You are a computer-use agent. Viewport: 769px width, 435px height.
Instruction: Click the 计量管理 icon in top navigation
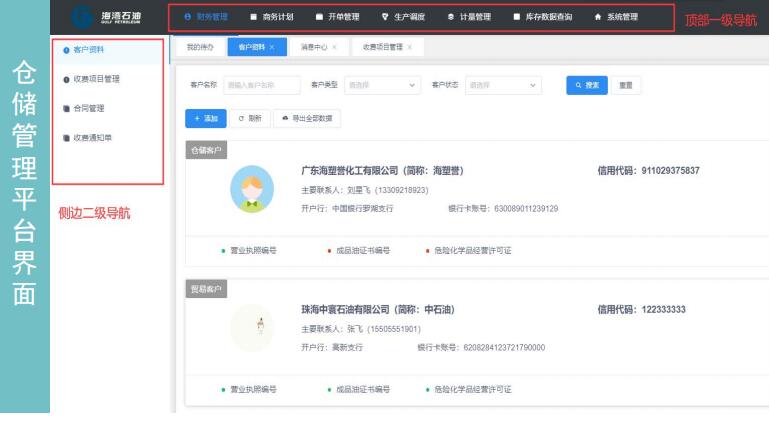click(x=451, y=17)
